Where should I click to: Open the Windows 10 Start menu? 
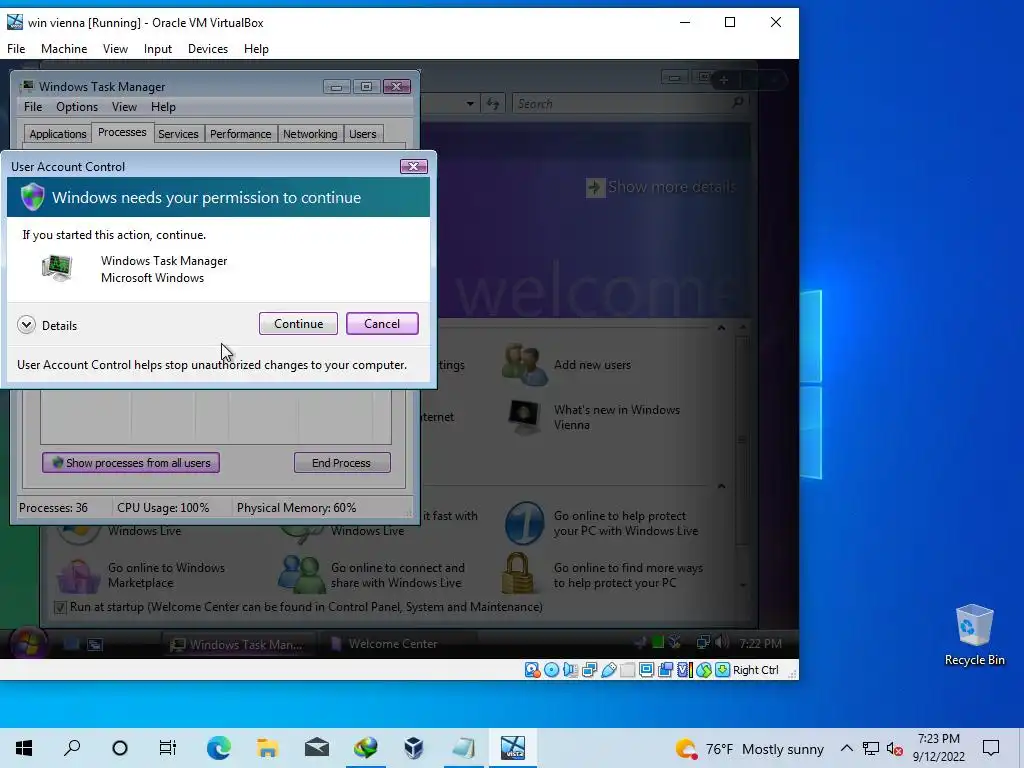24,748
